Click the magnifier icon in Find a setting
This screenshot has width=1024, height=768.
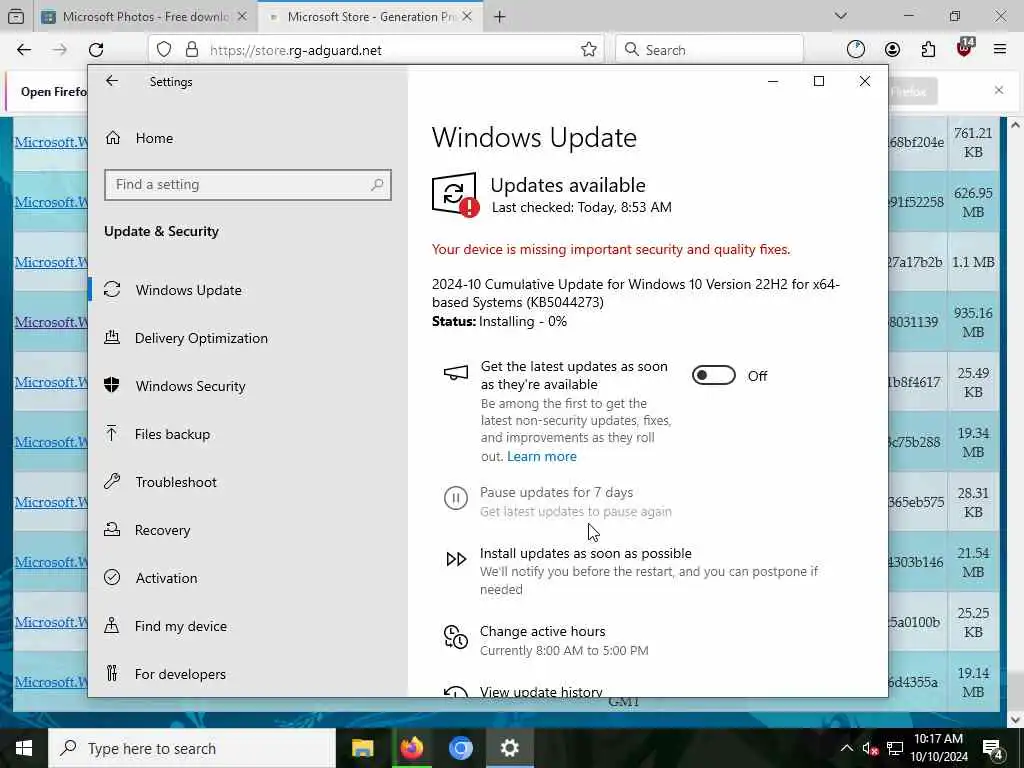point(377,185)
